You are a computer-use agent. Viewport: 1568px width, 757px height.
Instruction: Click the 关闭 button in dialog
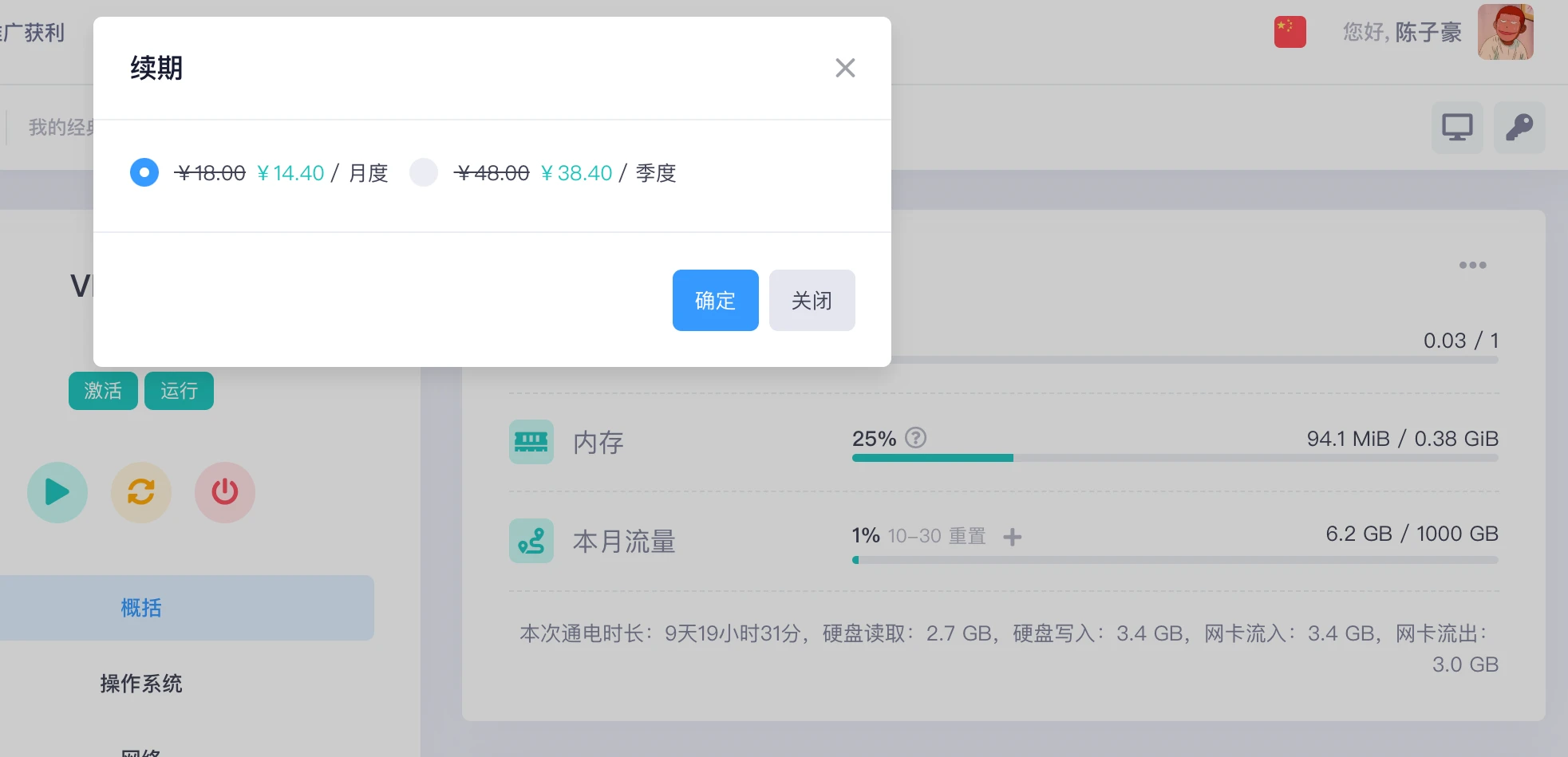[812, 300]
